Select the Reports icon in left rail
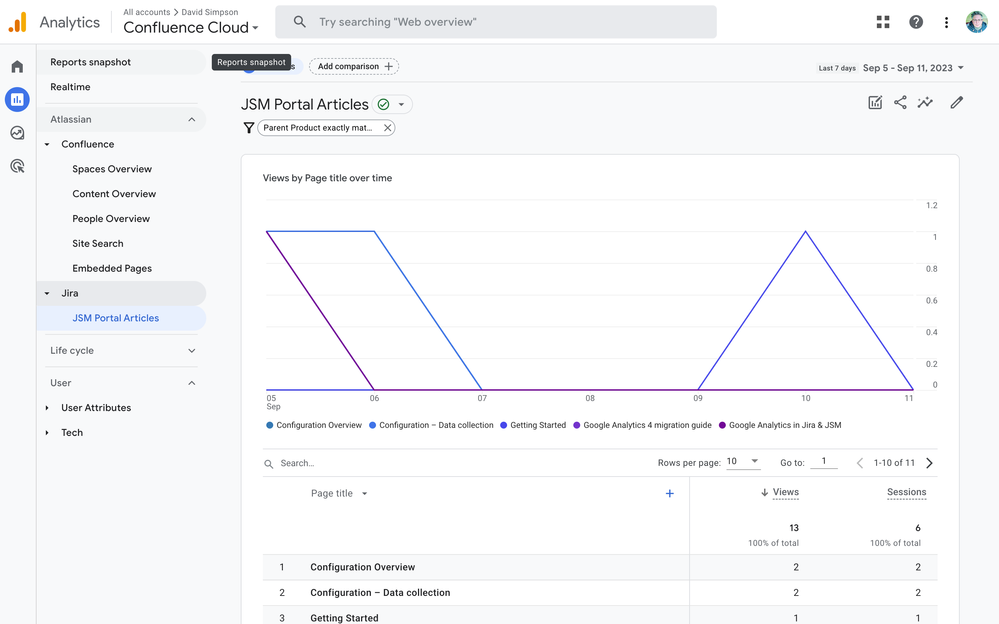 [x=17, y=99]
